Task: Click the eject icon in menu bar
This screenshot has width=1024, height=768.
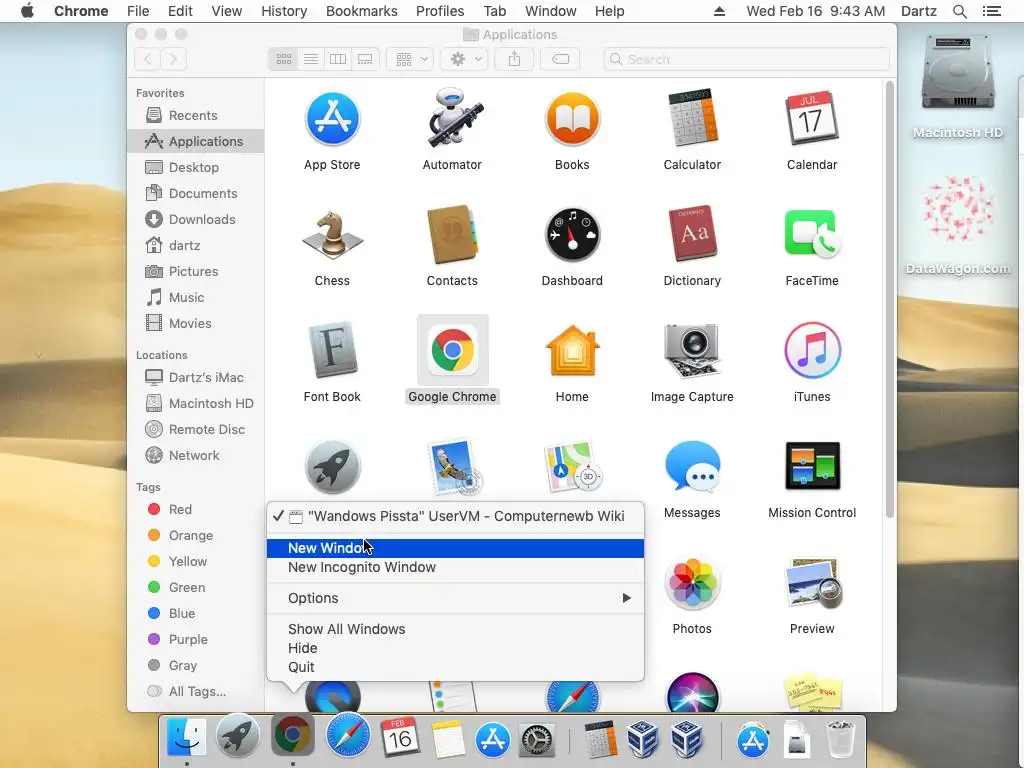Action: click(x=719, y=11)
